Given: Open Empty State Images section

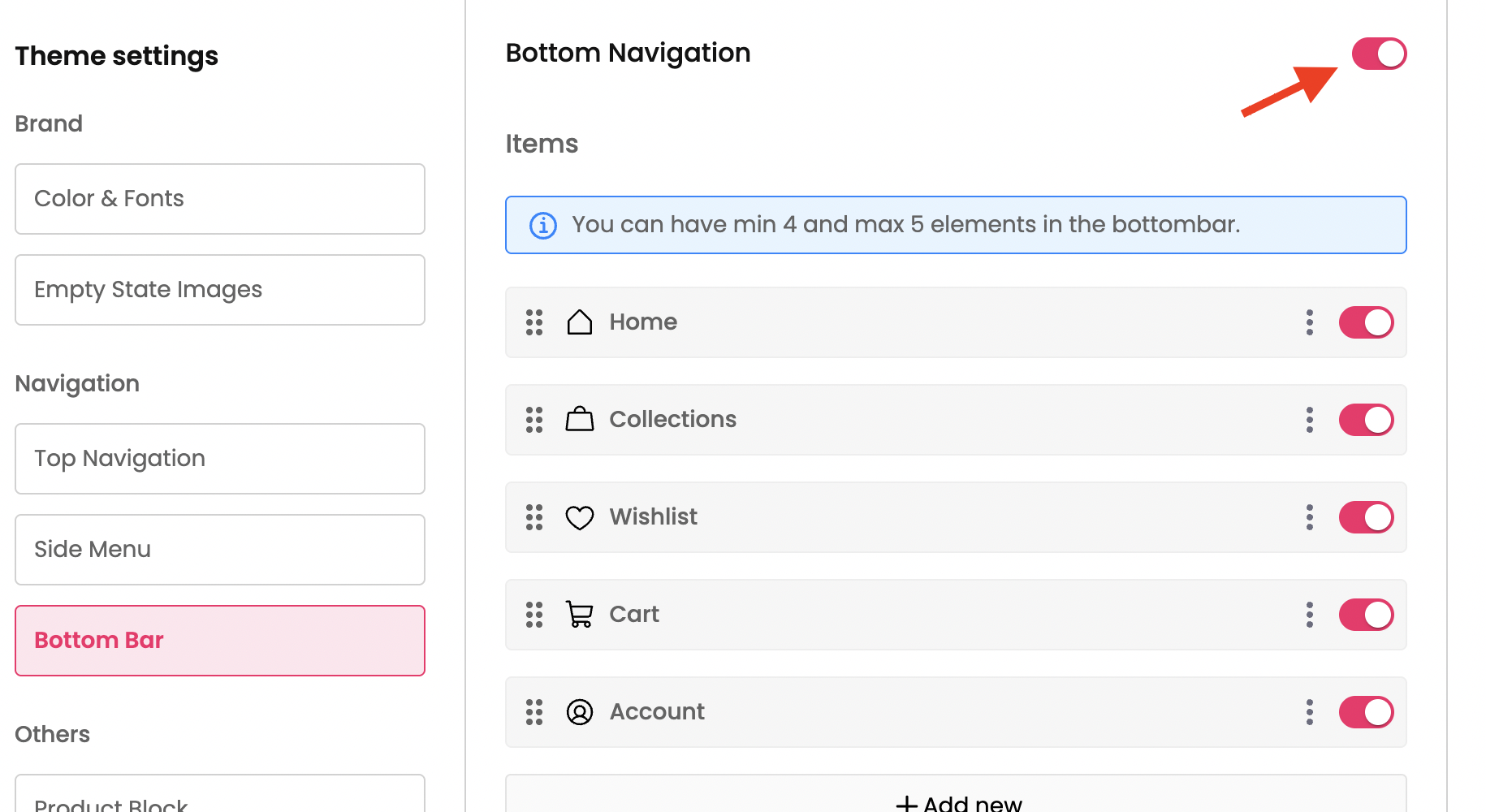Looking at the screenshot, I should (x=220, y=290).
